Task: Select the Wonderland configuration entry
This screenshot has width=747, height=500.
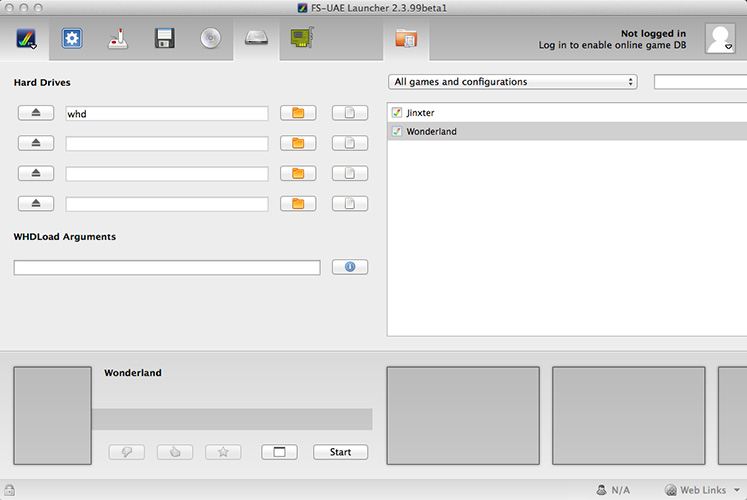Action: coord(431,131)
